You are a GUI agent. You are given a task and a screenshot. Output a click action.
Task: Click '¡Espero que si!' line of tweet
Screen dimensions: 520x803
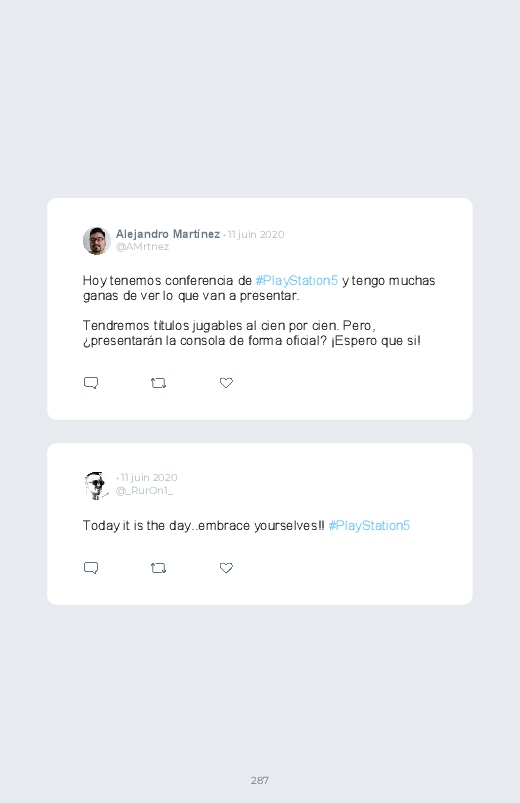click(x=376, y=341)
